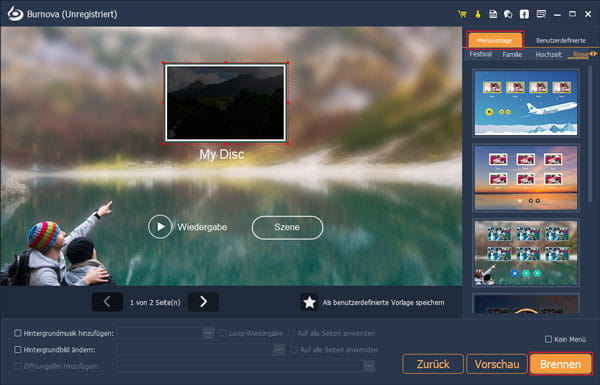This screenshot has height=385, width=600.
Task: Open the shopping cart purchase icon
Action: [462, 15]
